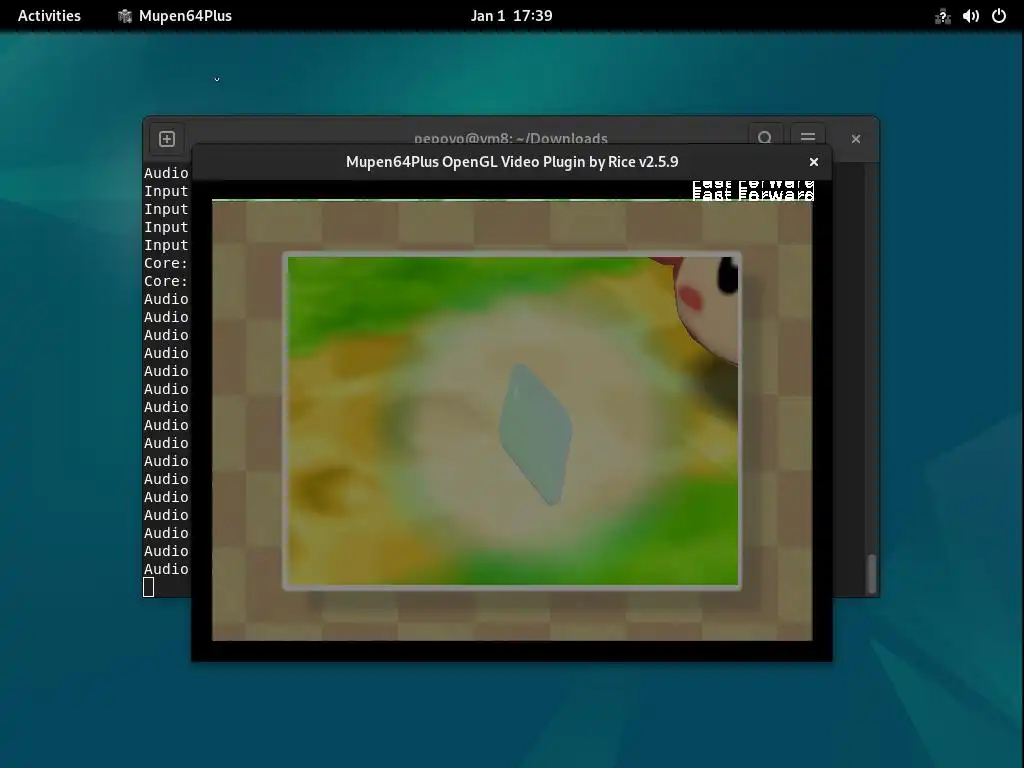Click the Mupen64Plus OpenGL Video Plugin title bar
The height and width of the screenshot is (768, 1024).
tap(512, 162)
